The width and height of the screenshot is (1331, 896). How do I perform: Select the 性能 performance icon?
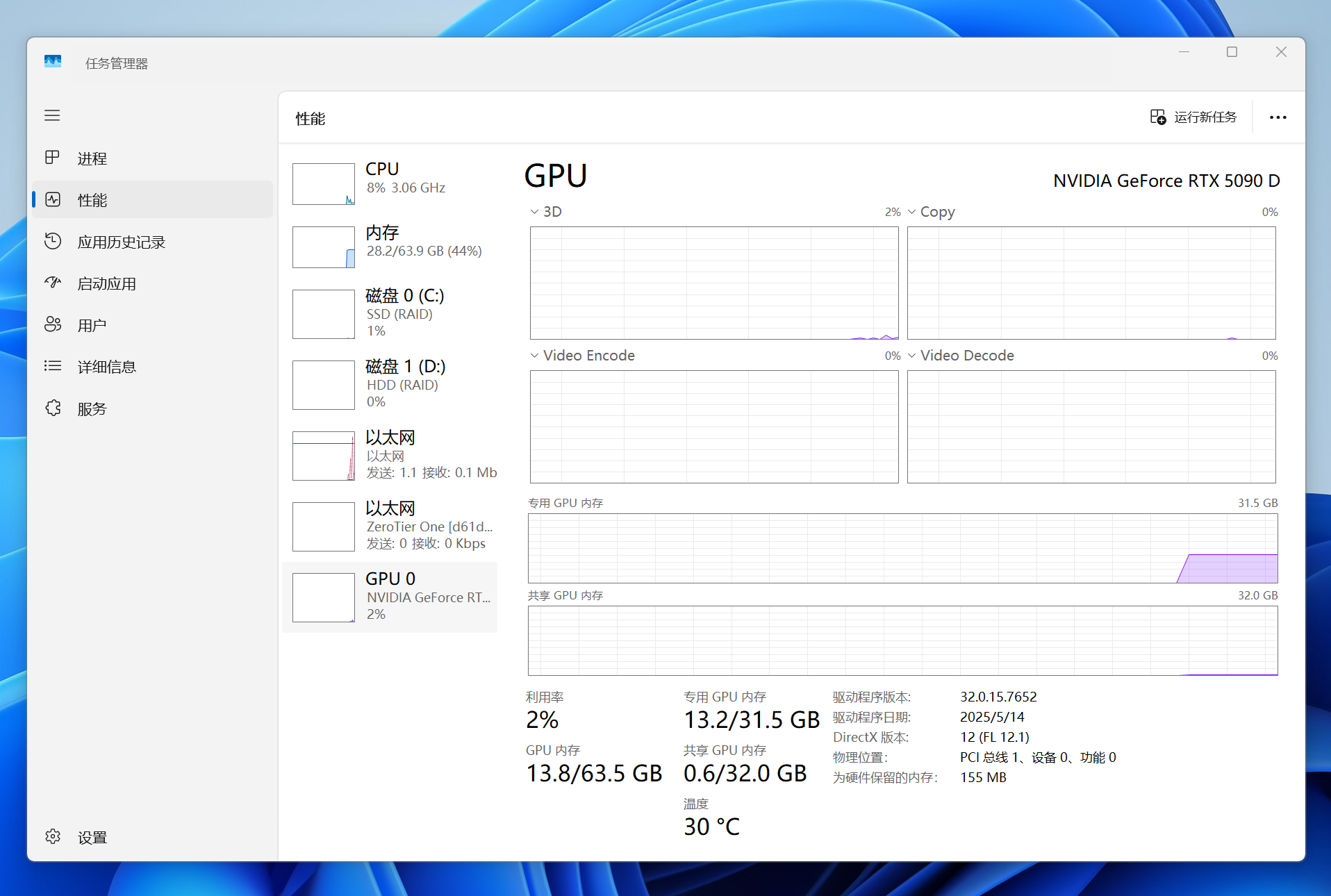tap(53, 200)
